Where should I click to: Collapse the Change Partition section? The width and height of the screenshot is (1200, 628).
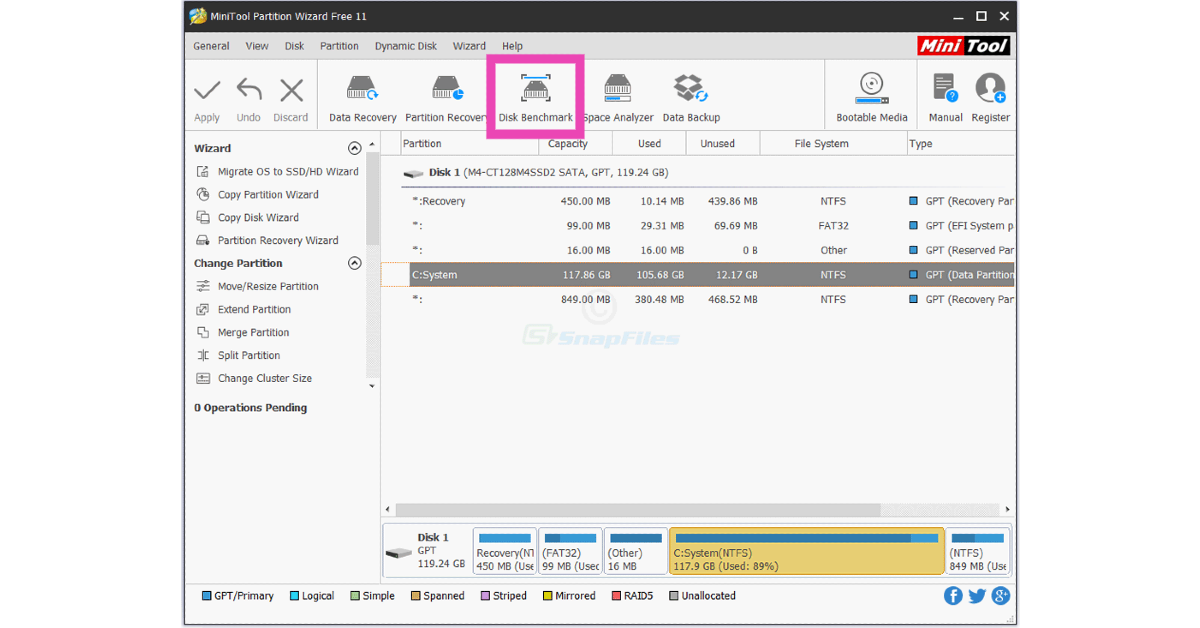click(354, 264)
